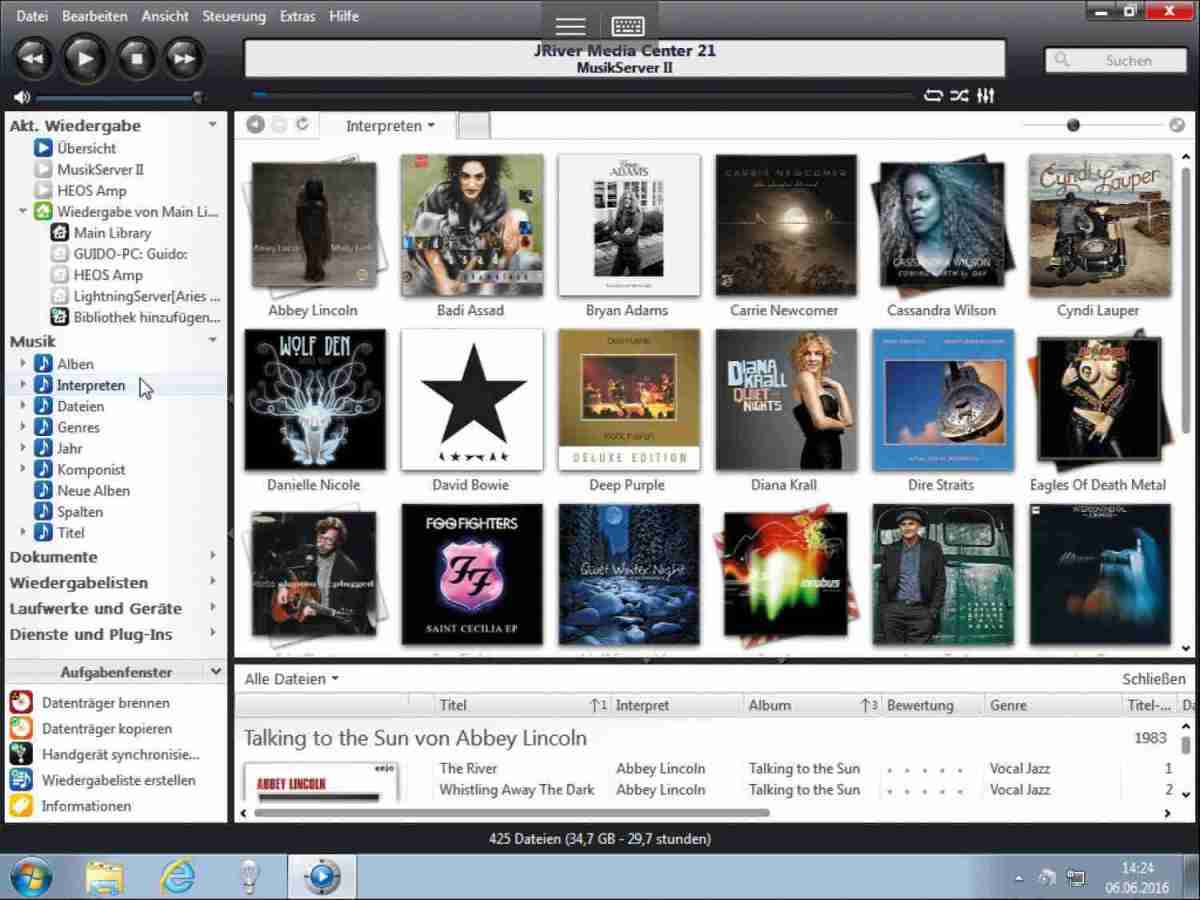Expand the Komponist tree node

point(23,469)
